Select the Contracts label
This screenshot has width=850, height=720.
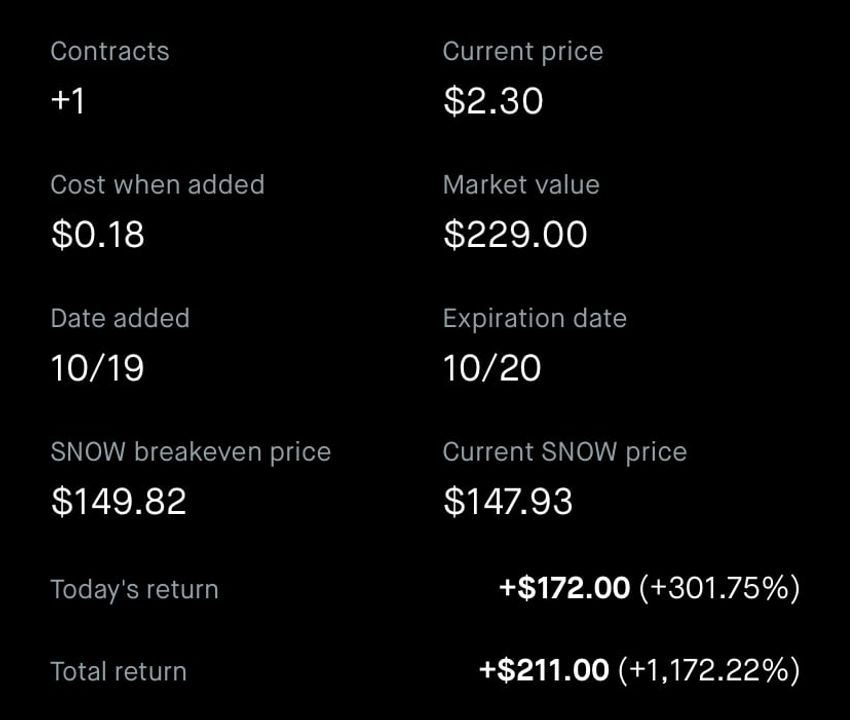pyautogui.click(x=110, y=52)
